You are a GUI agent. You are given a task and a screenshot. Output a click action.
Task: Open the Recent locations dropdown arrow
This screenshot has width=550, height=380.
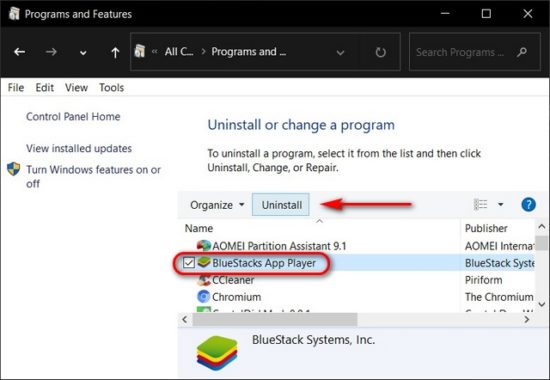coord(83,53)
